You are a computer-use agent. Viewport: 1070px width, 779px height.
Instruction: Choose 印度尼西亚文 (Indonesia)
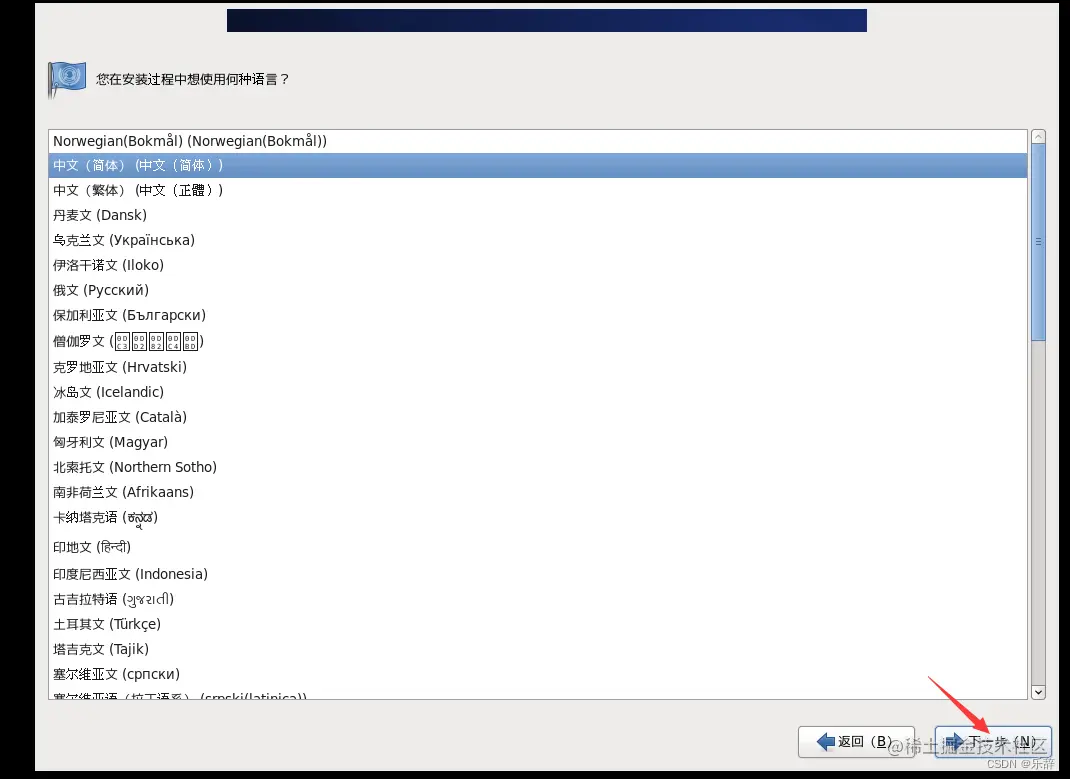pyautogui.click(x=538, y=574)
